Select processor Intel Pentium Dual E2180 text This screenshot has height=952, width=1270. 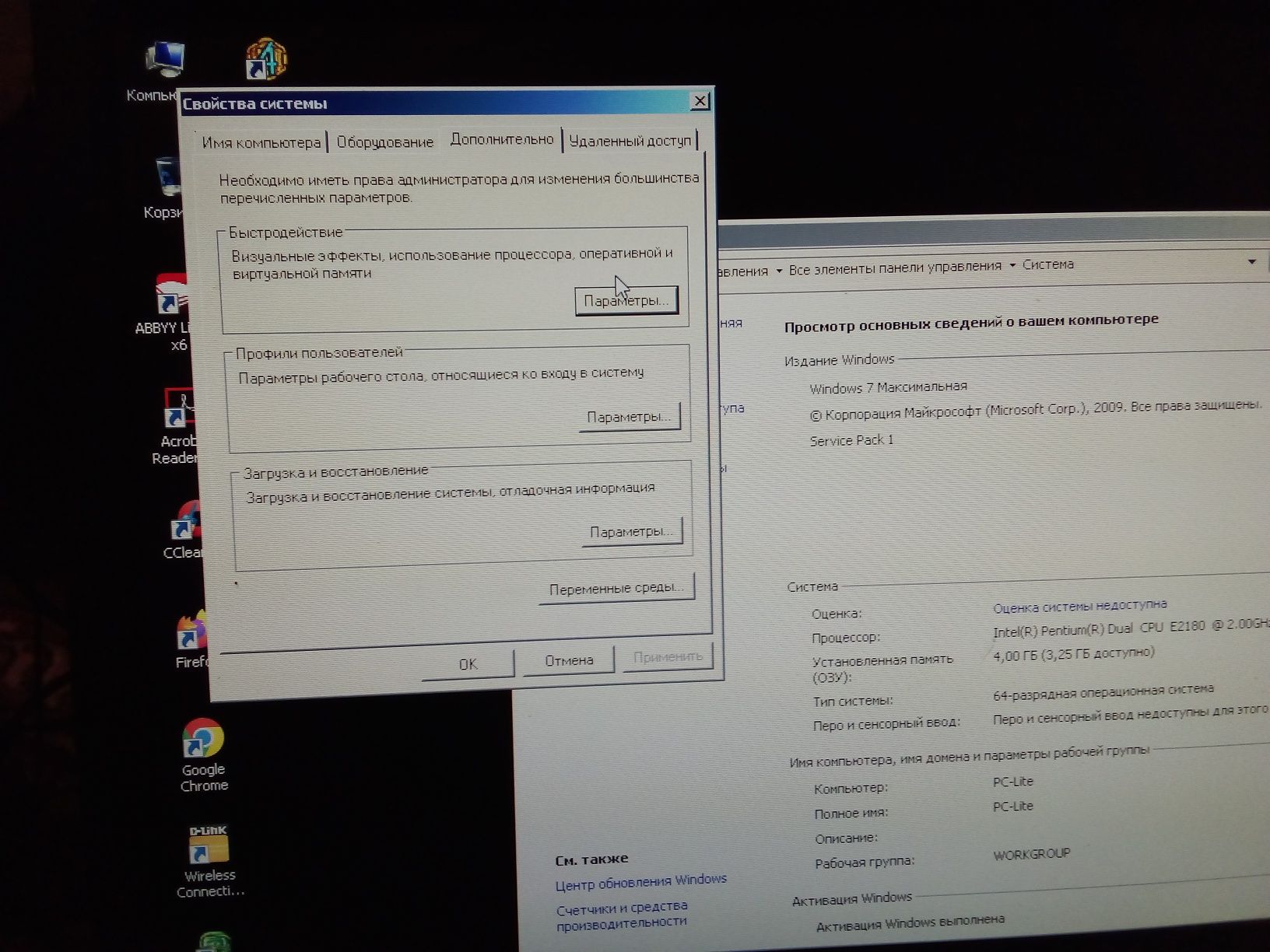tap(1131, 628)
